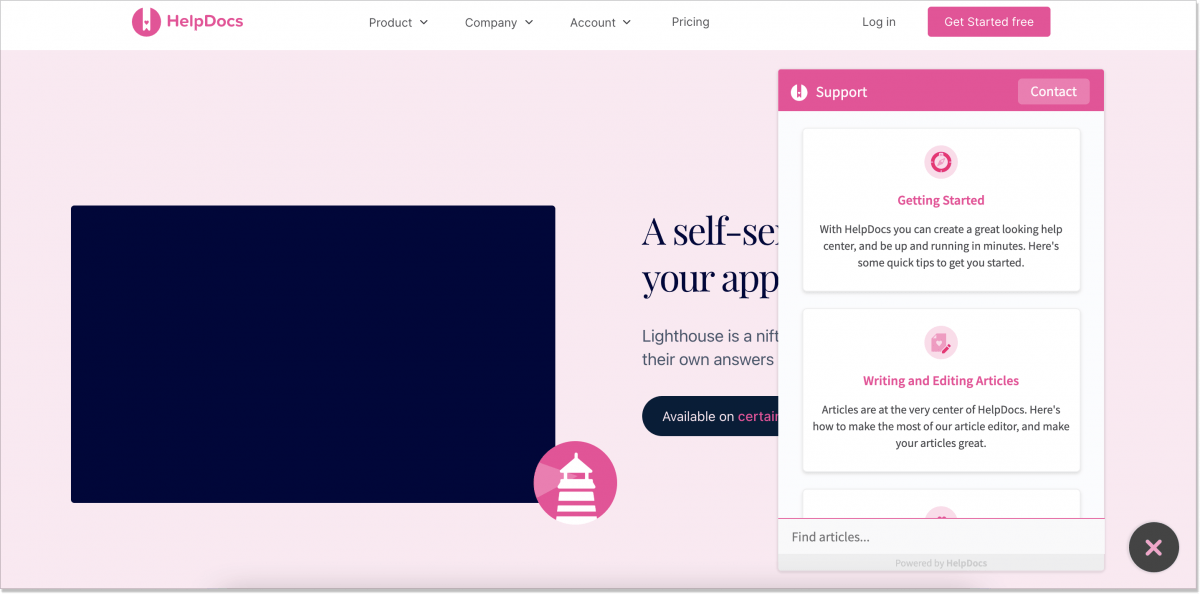
Task: Open the pink 'certain' link in the availability banner
Action: [759, 416]
